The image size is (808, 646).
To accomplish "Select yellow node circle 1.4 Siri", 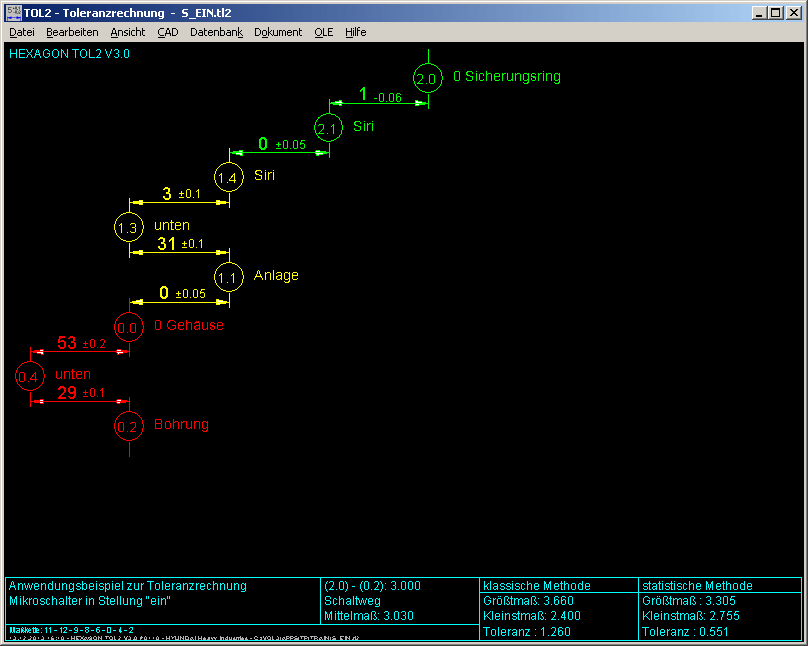I will [x=229, y=177].
